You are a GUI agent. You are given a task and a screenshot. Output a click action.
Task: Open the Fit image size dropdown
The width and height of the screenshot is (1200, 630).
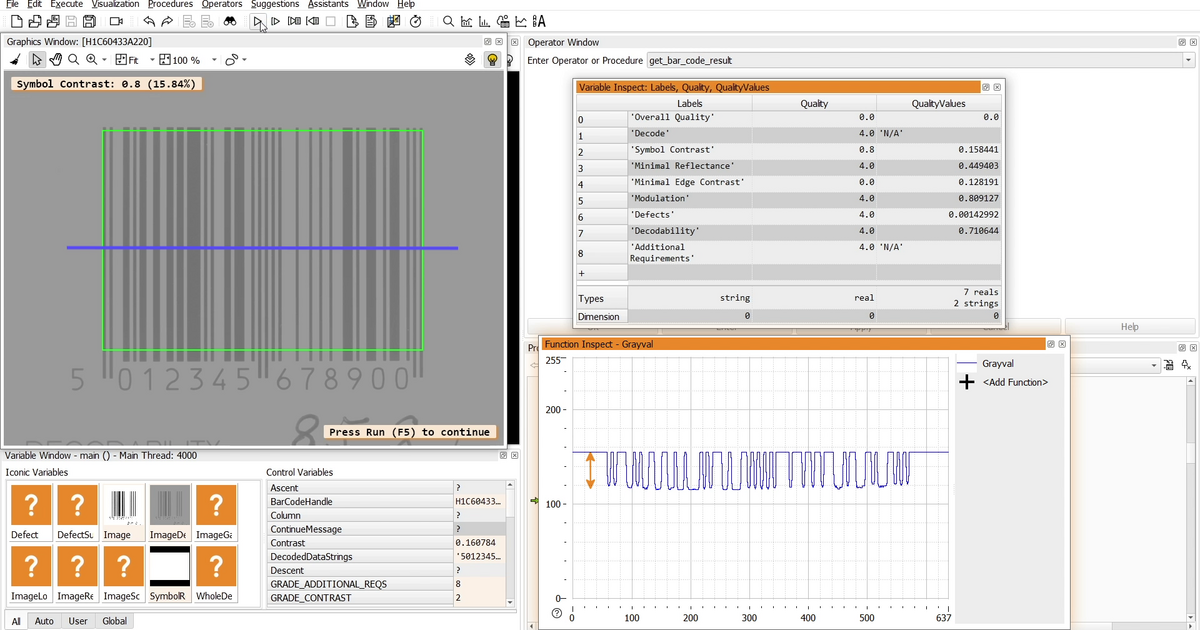(152, 60)
